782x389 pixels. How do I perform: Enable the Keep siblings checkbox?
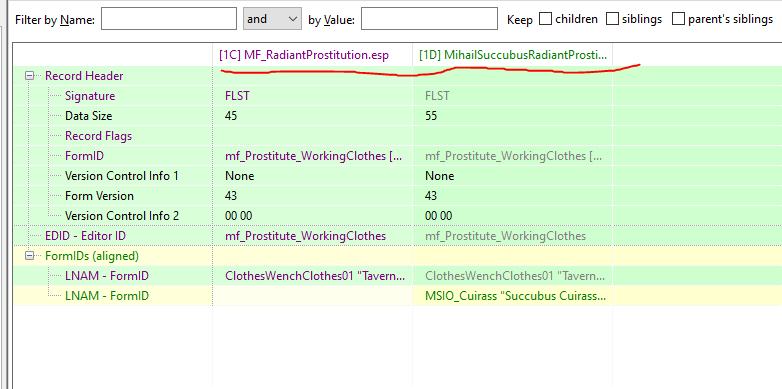(x=612, y=19)
